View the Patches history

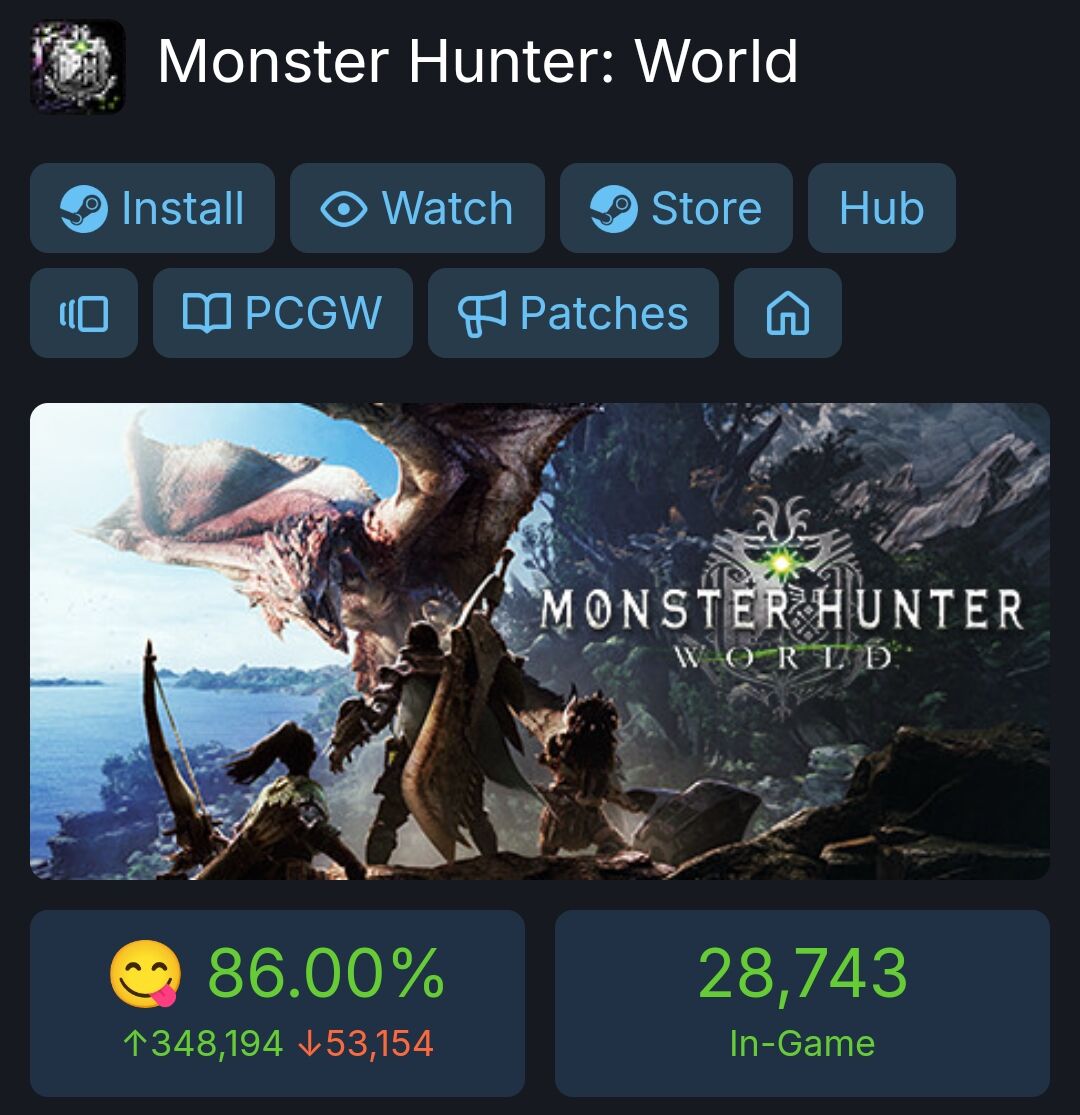[x=573, y=313]
